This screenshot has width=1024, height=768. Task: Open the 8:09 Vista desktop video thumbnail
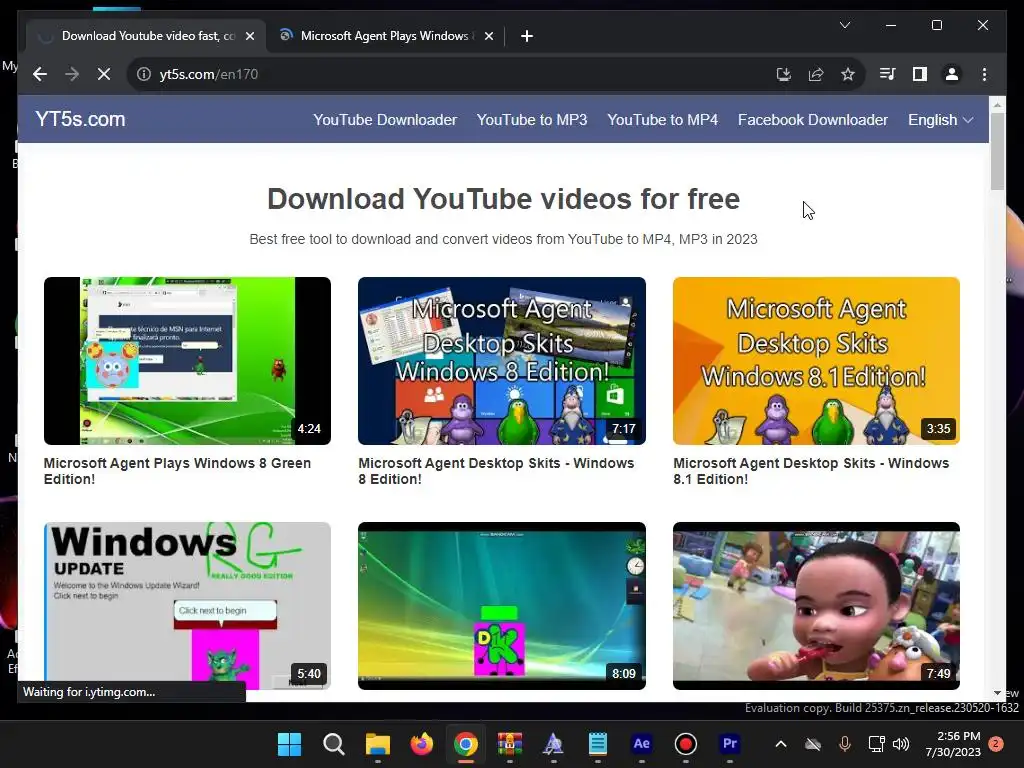502,605
